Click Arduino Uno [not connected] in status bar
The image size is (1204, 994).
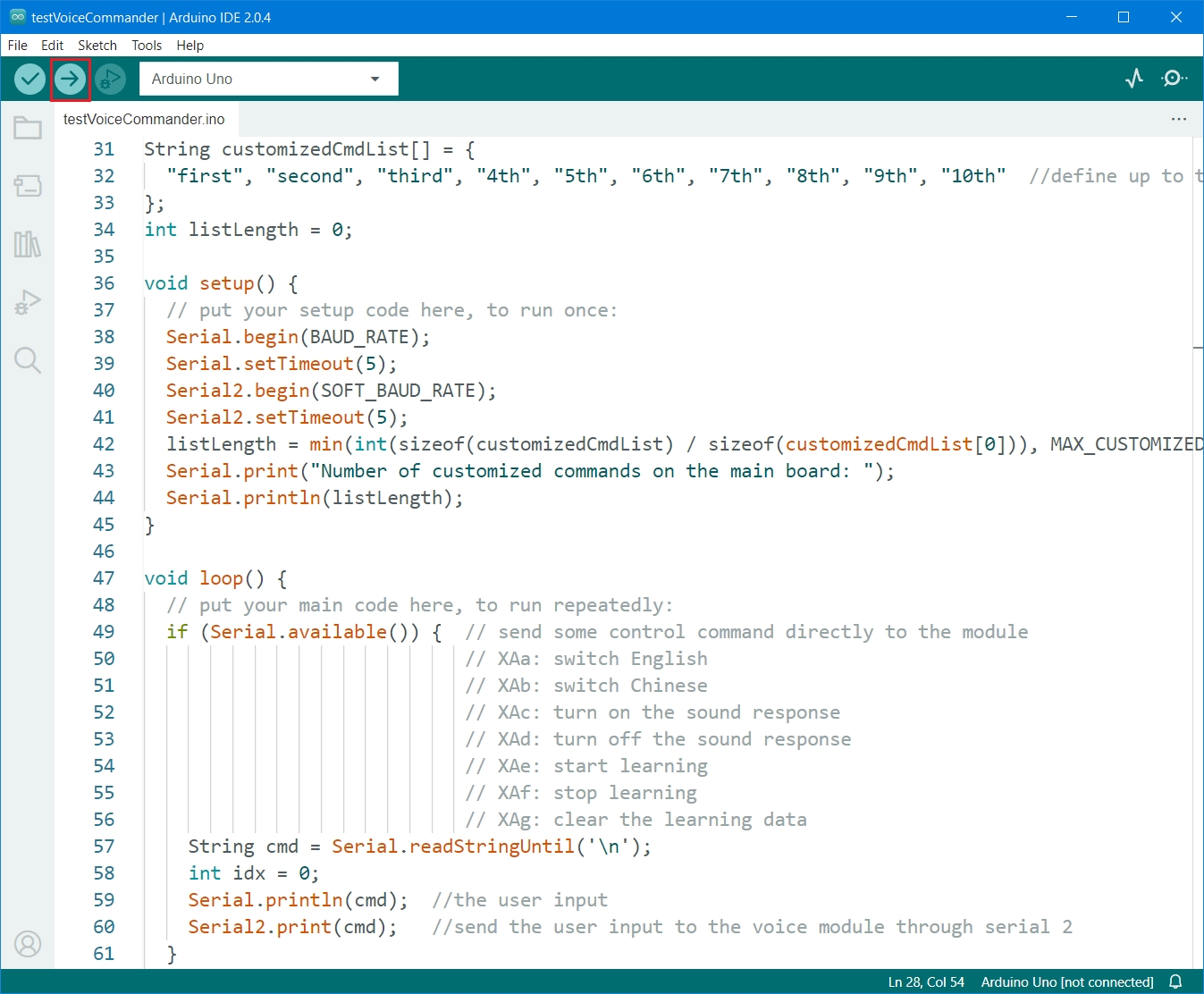[1066, 981]
